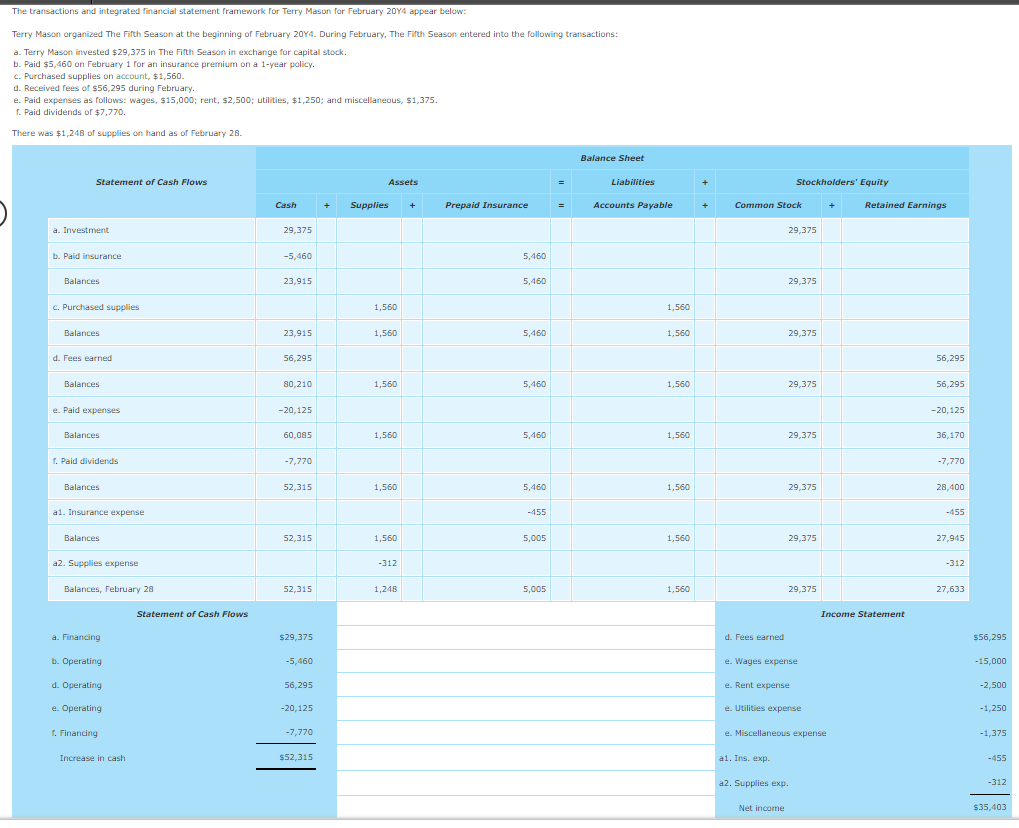Click the 56,295 Fees earned cash amount
Image resolution: width=1019 pixels, height=828 pixels.
299,358
